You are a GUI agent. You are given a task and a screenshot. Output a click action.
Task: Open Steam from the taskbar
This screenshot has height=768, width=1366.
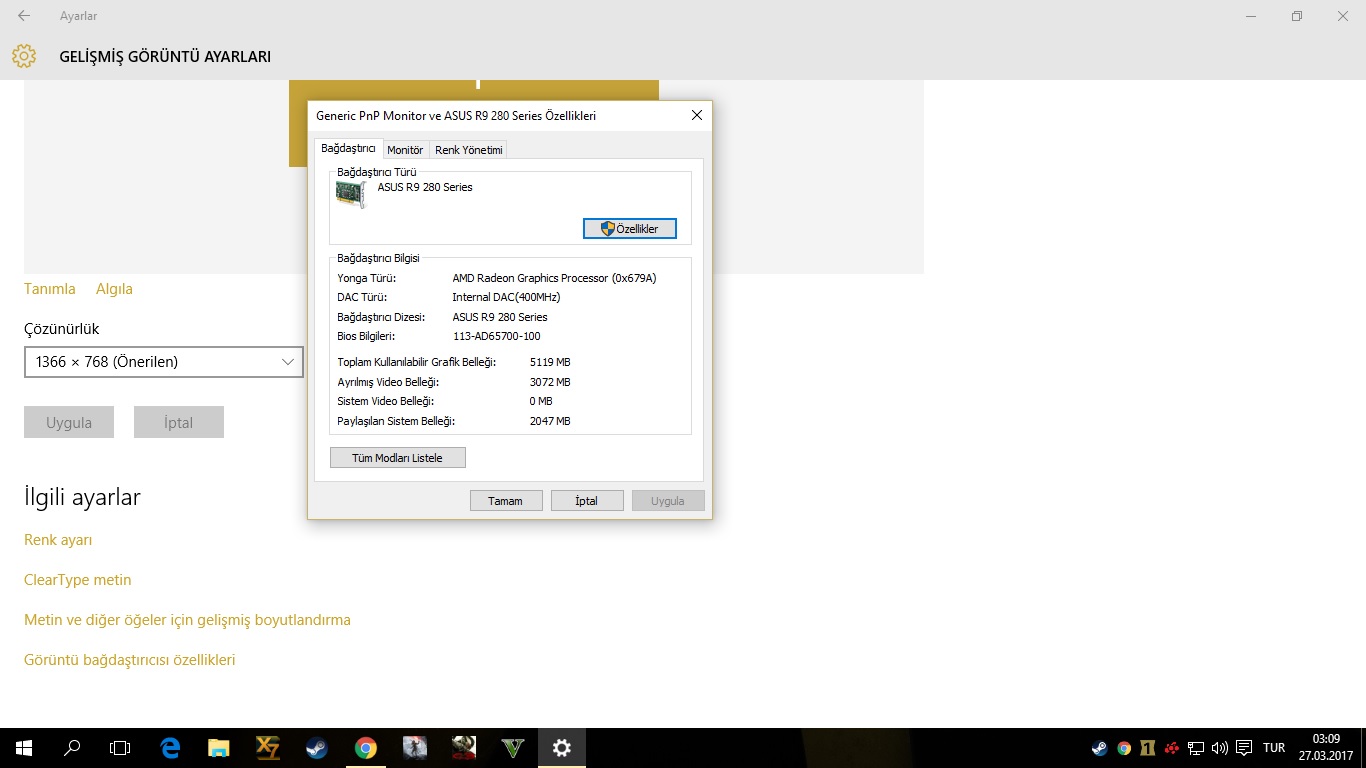[317, 747]
